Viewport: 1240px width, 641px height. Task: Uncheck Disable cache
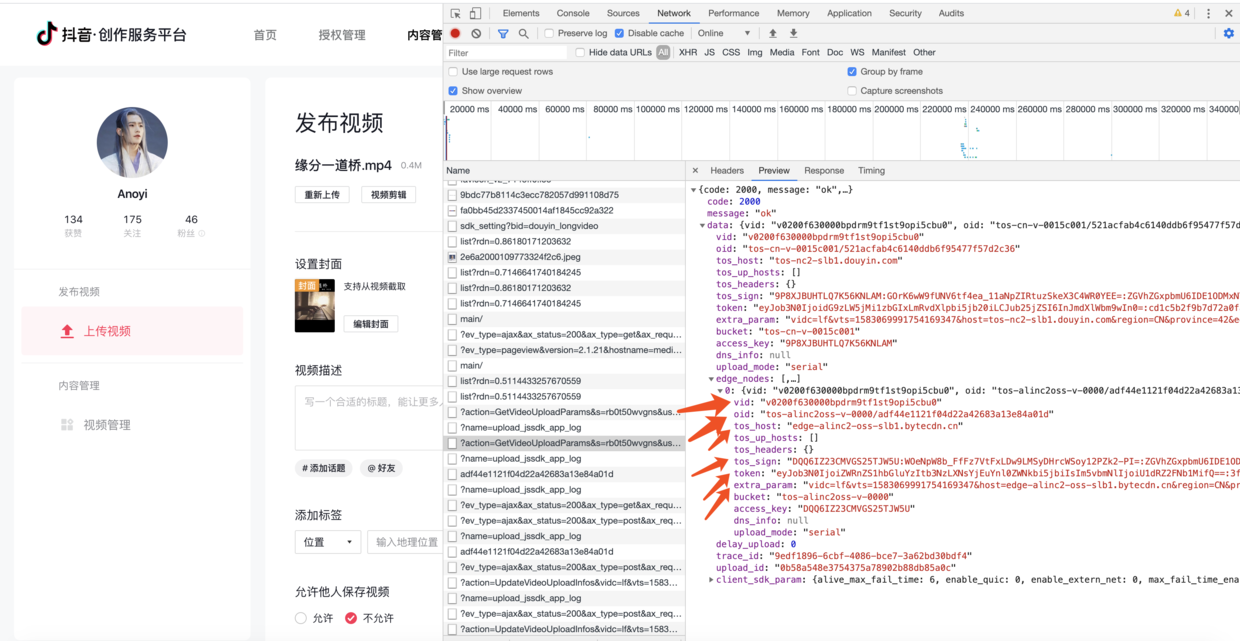coord(619,33)
